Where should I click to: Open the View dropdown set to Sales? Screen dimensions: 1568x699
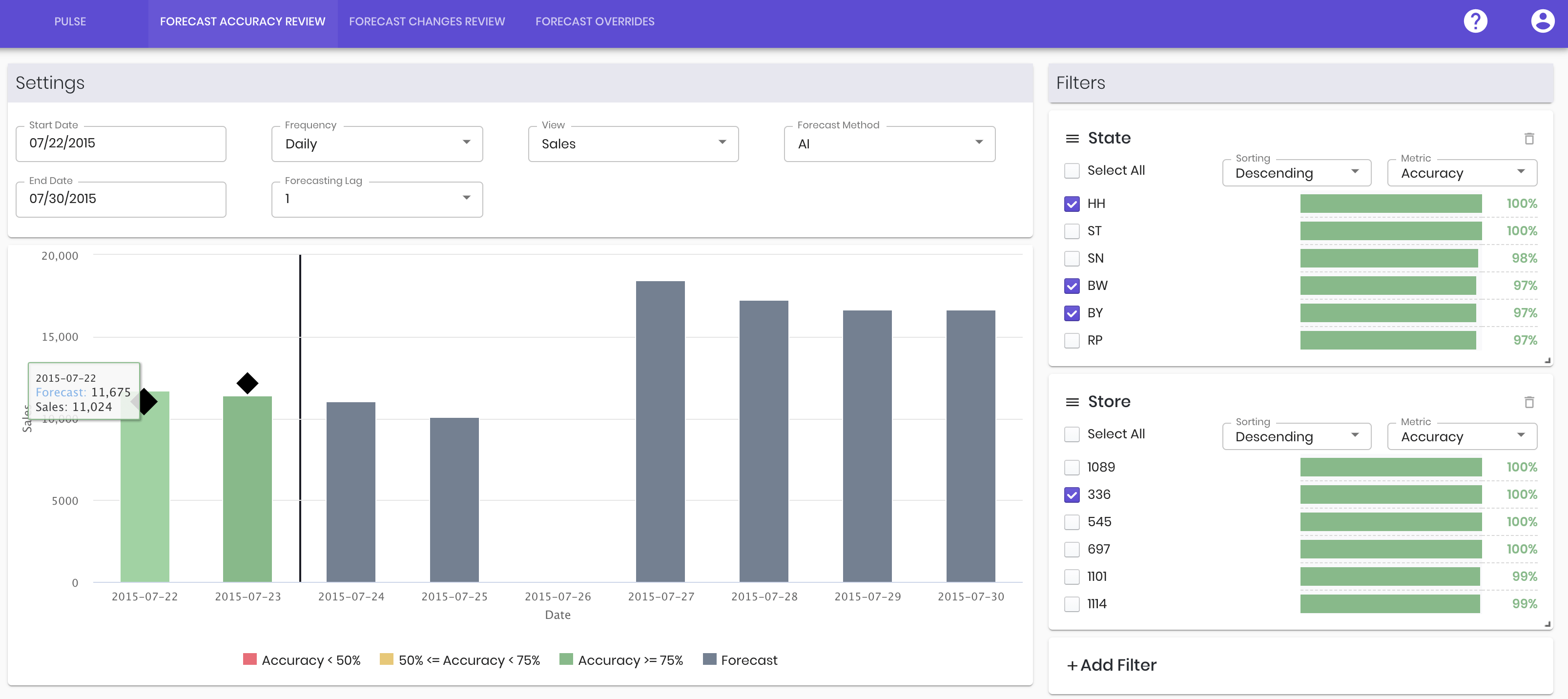pos(633,144)
